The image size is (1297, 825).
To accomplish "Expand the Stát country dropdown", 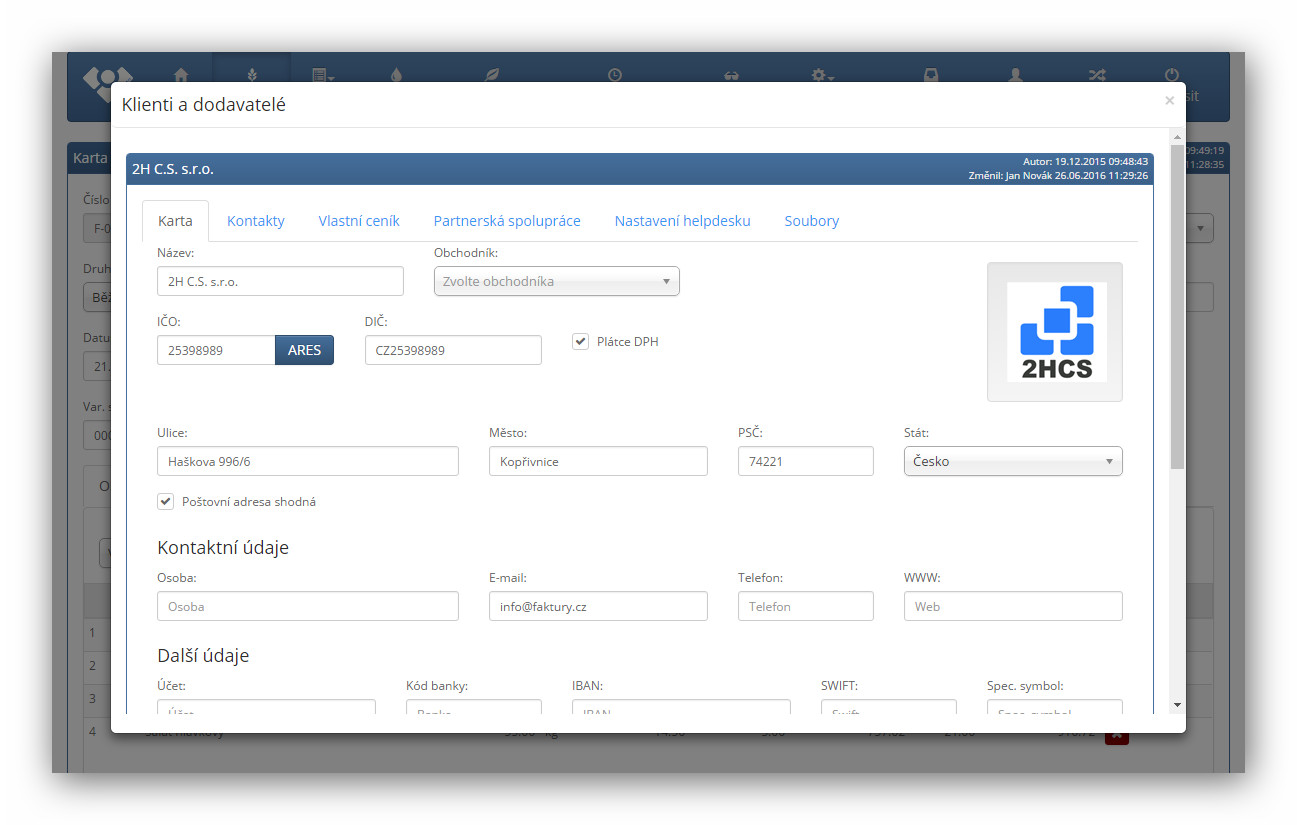I will [1012, 462].
